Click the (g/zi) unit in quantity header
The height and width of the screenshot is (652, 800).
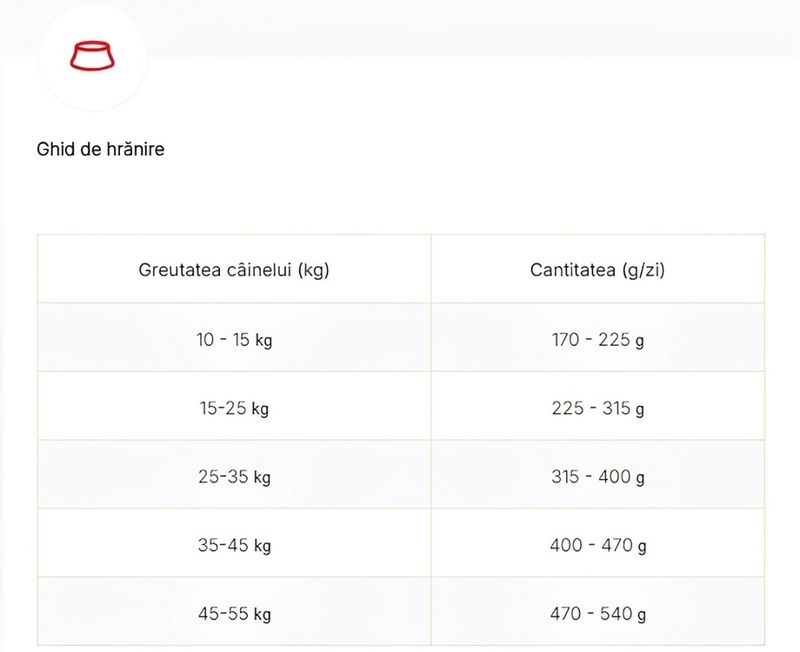point(644,270)
